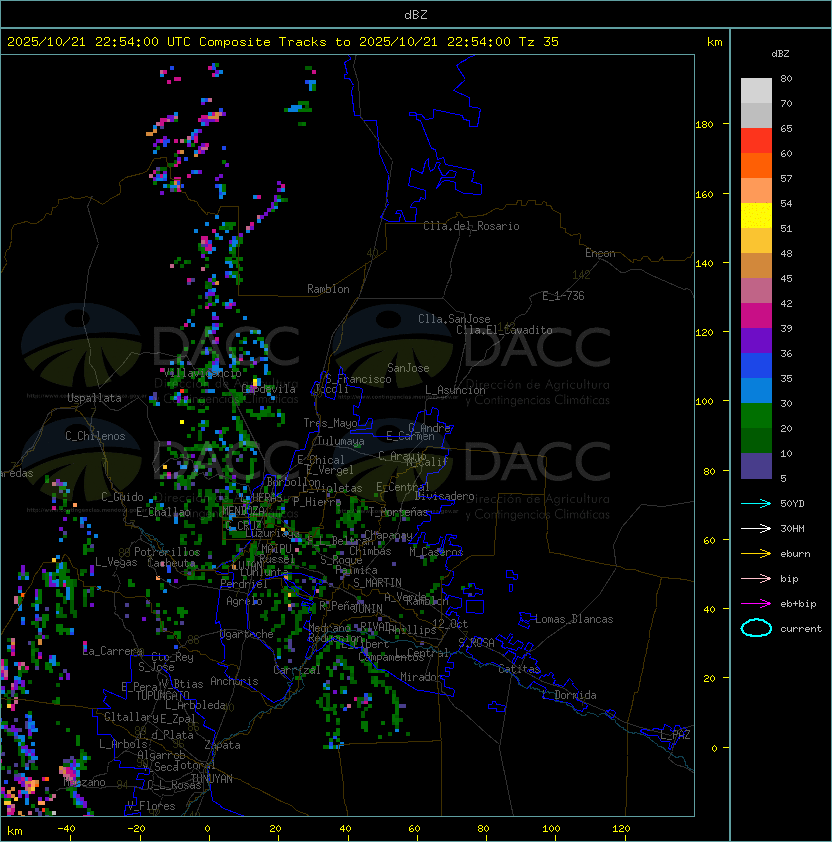Screen dimensions: 832x842
Task: Click the 'current' legend label text
Action: coord(801,628)
